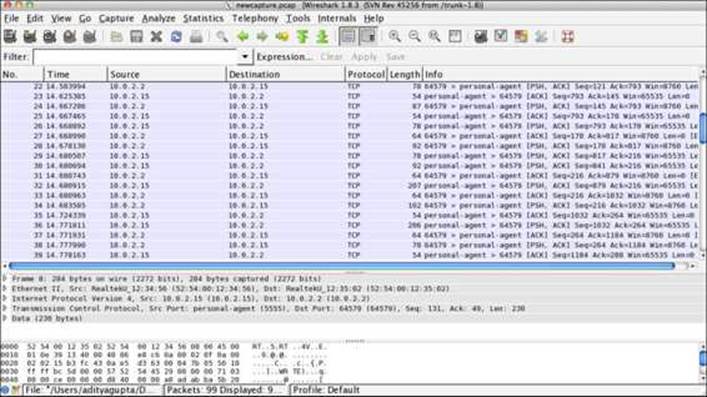Open the Internals menu

337,18
